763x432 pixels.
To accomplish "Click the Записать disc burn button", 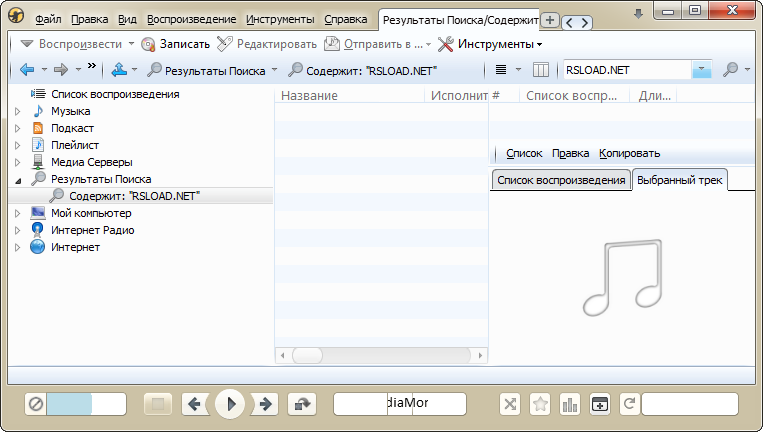I will pos(176,44).
